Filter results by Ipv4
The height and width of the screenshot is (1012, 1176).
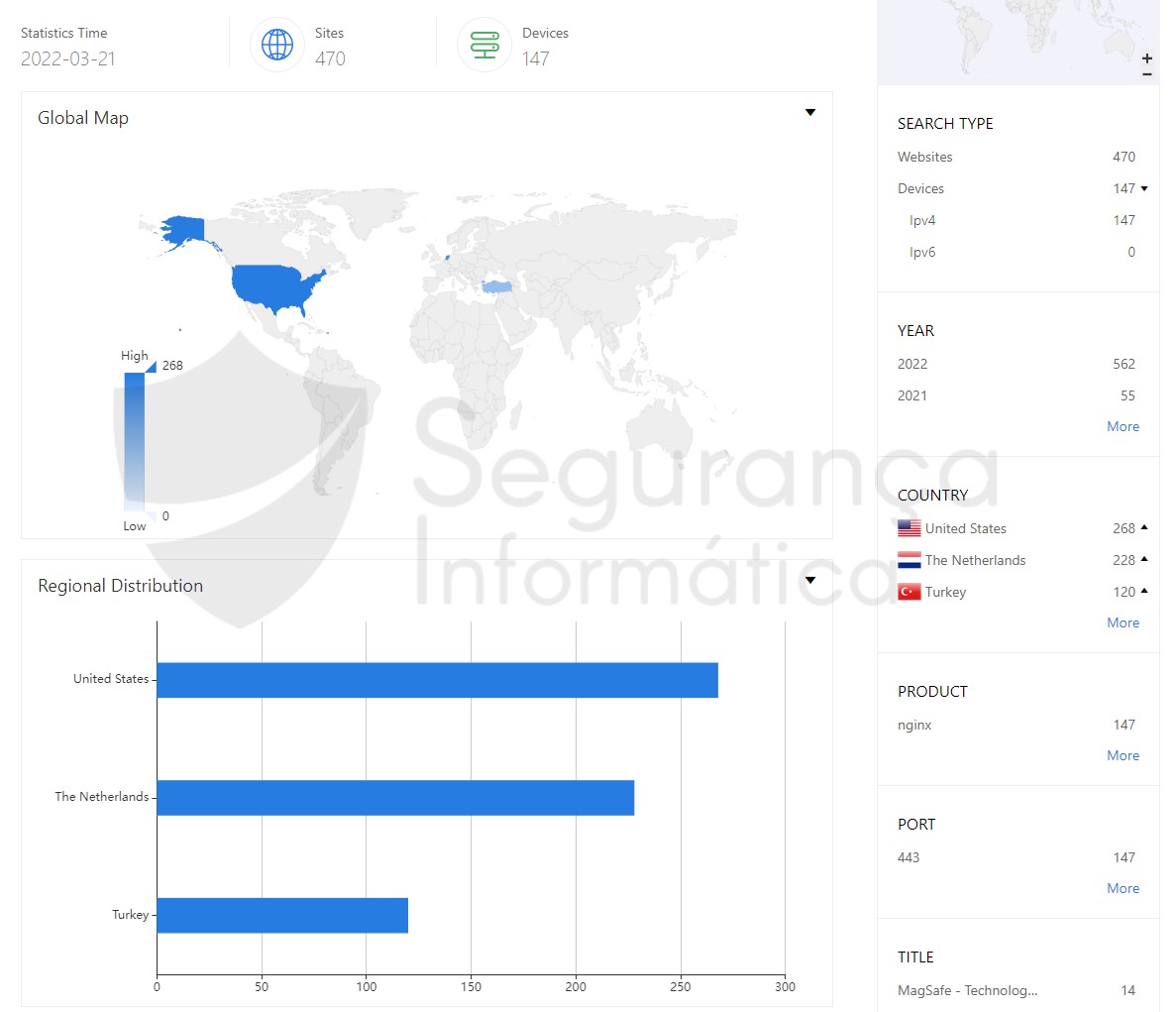(x=922, y=220)
